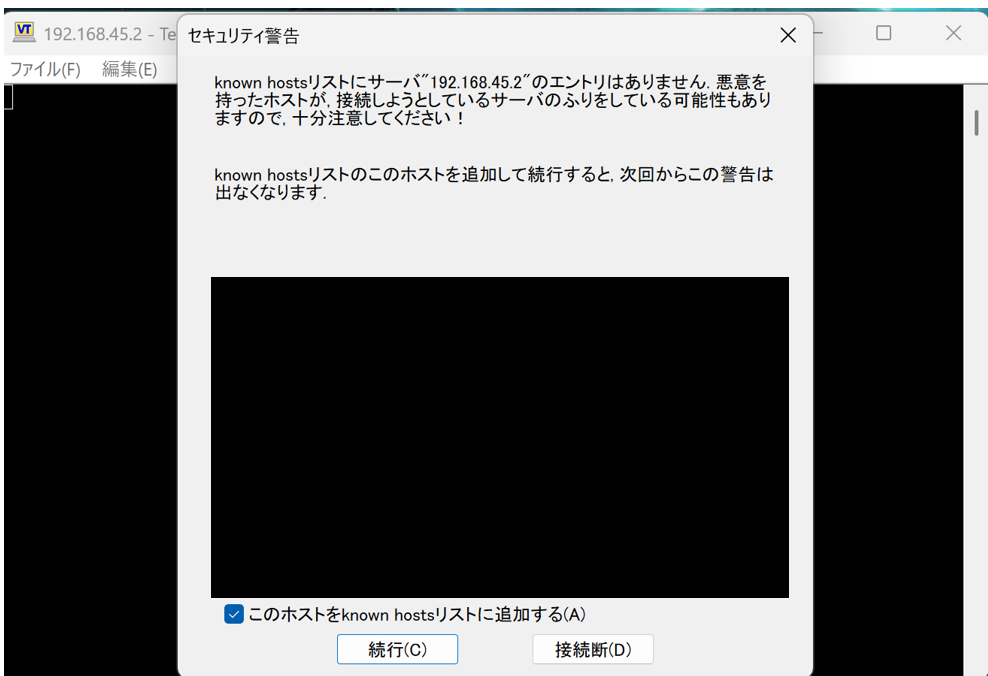Image resolution: width=988 pixels, height=676 pixels.
Task: Open the 編集(E) menu
Action: coord(130,69)
